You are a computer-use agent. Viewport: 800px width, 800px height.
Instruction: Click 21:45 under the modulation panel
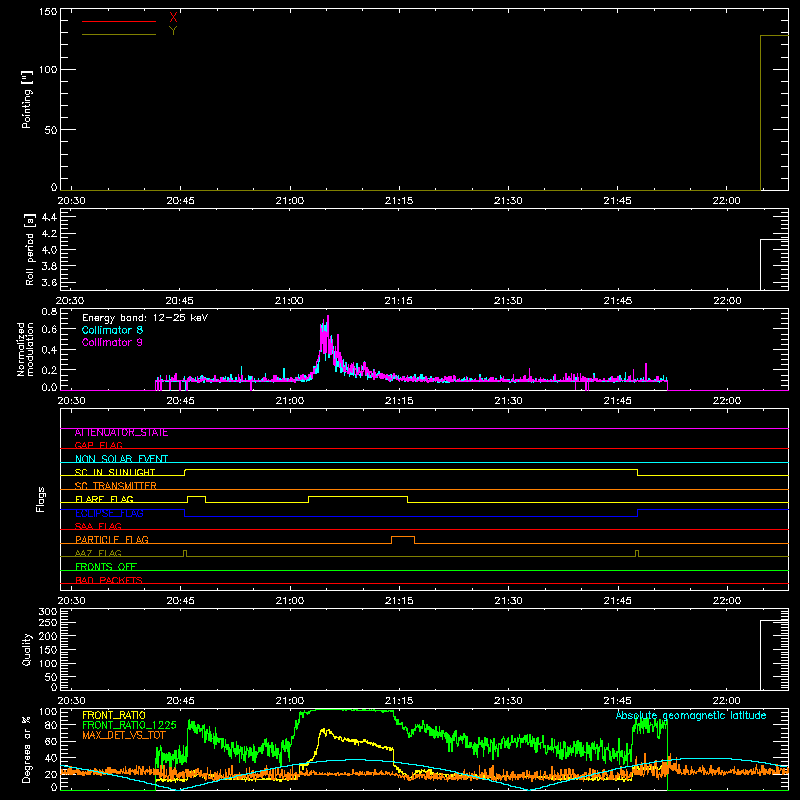617,401
